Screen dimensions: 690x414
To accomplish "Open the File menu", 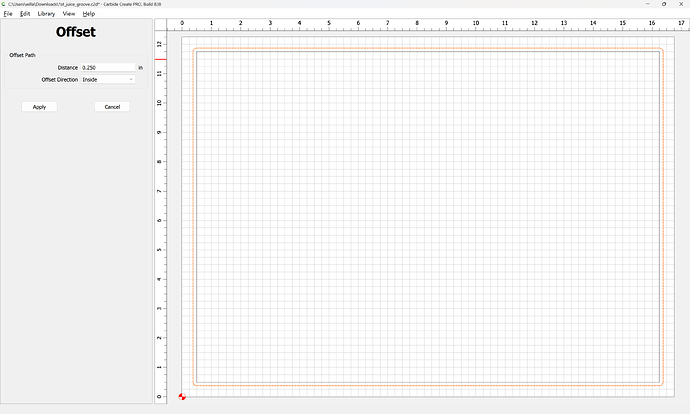I will (x=8, y=14).
